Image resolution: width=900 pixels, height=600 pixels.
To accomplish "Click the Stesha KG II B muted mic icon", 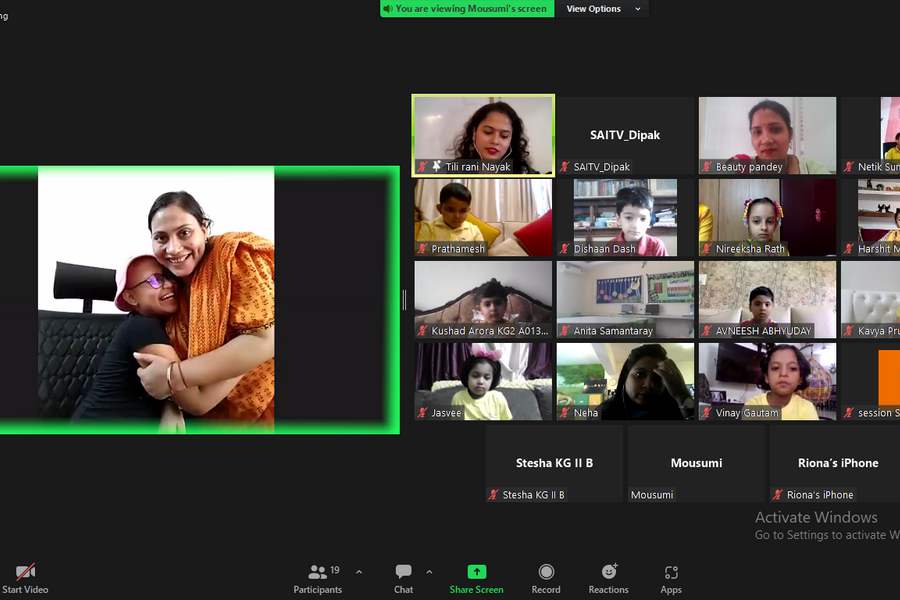I will [x=493, y=495].
